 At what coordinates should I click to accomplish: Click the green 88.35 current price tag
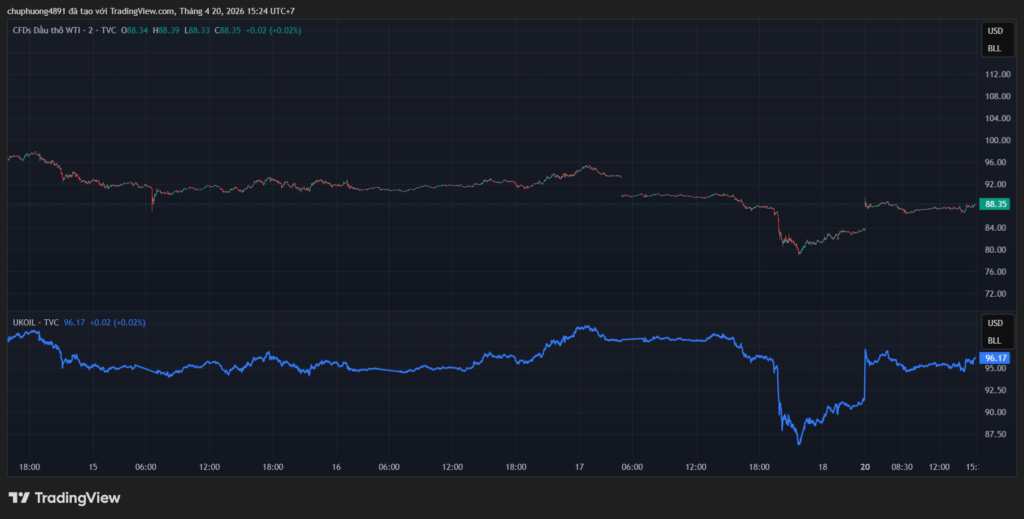coord(995,204)
